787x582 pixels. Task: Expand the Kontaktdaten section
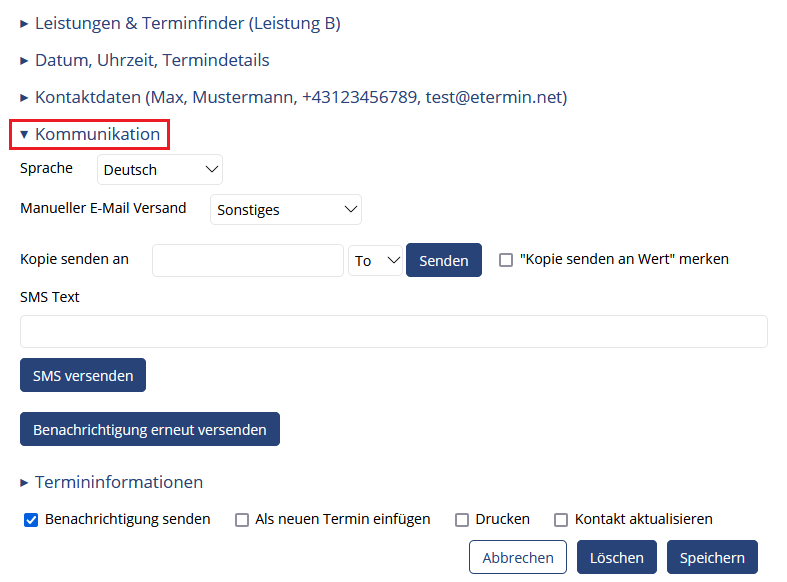click(x=294, y=97)
